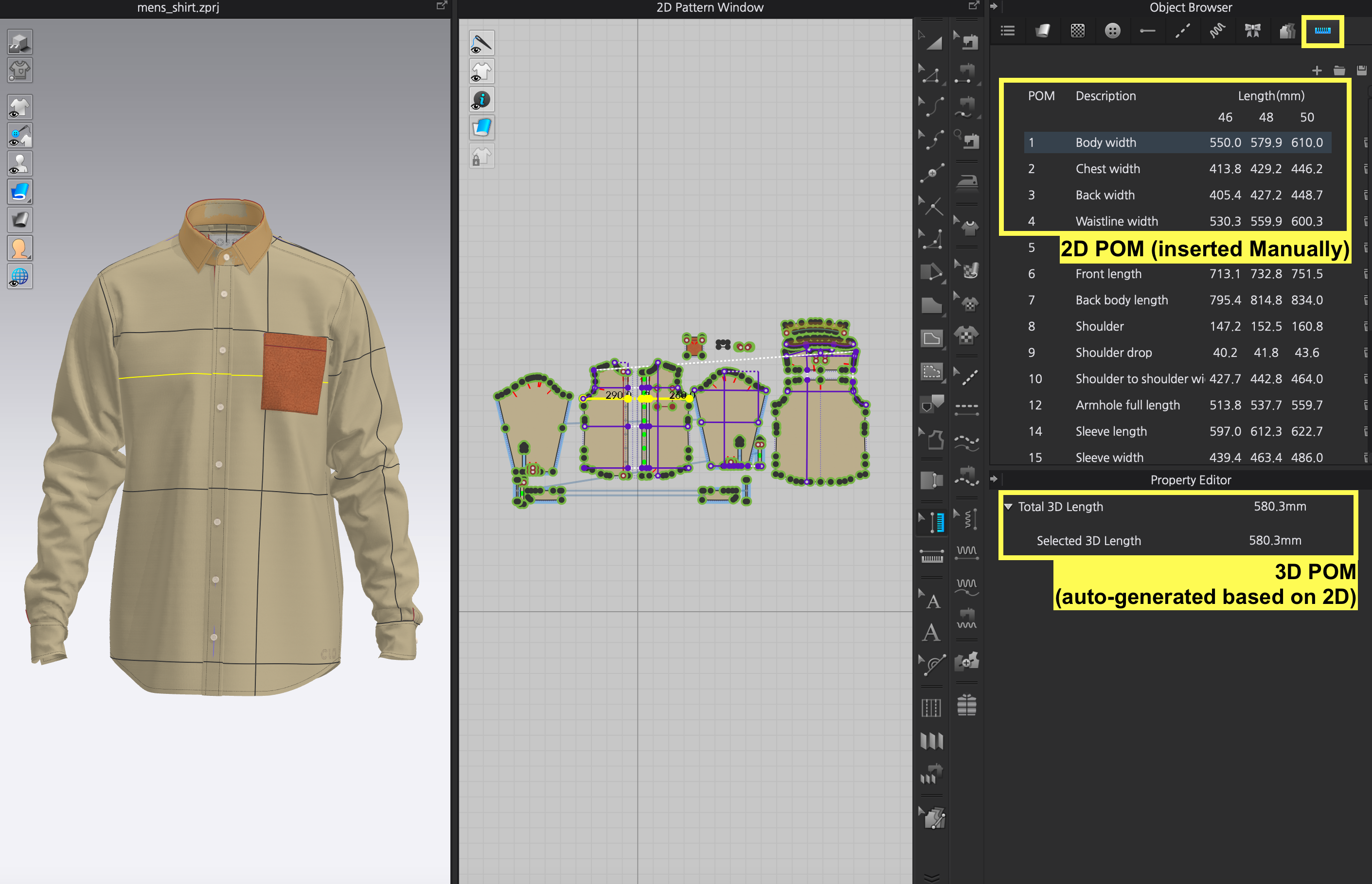The image size is (1372, 884).
Task: Open a POM file via folder icon
Action: click(x=1339, y=71)
